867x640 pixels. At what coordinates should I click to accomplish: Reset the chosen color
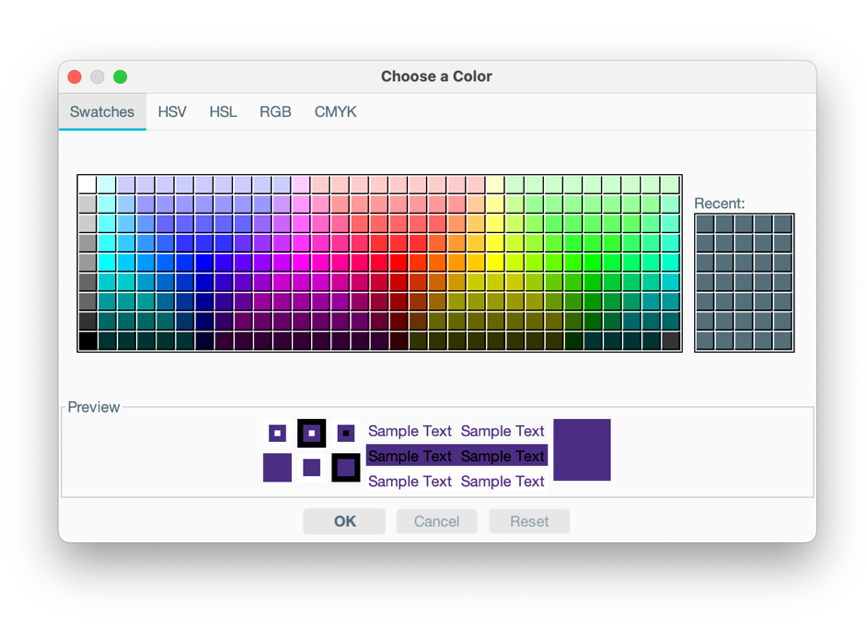[529, 521]
